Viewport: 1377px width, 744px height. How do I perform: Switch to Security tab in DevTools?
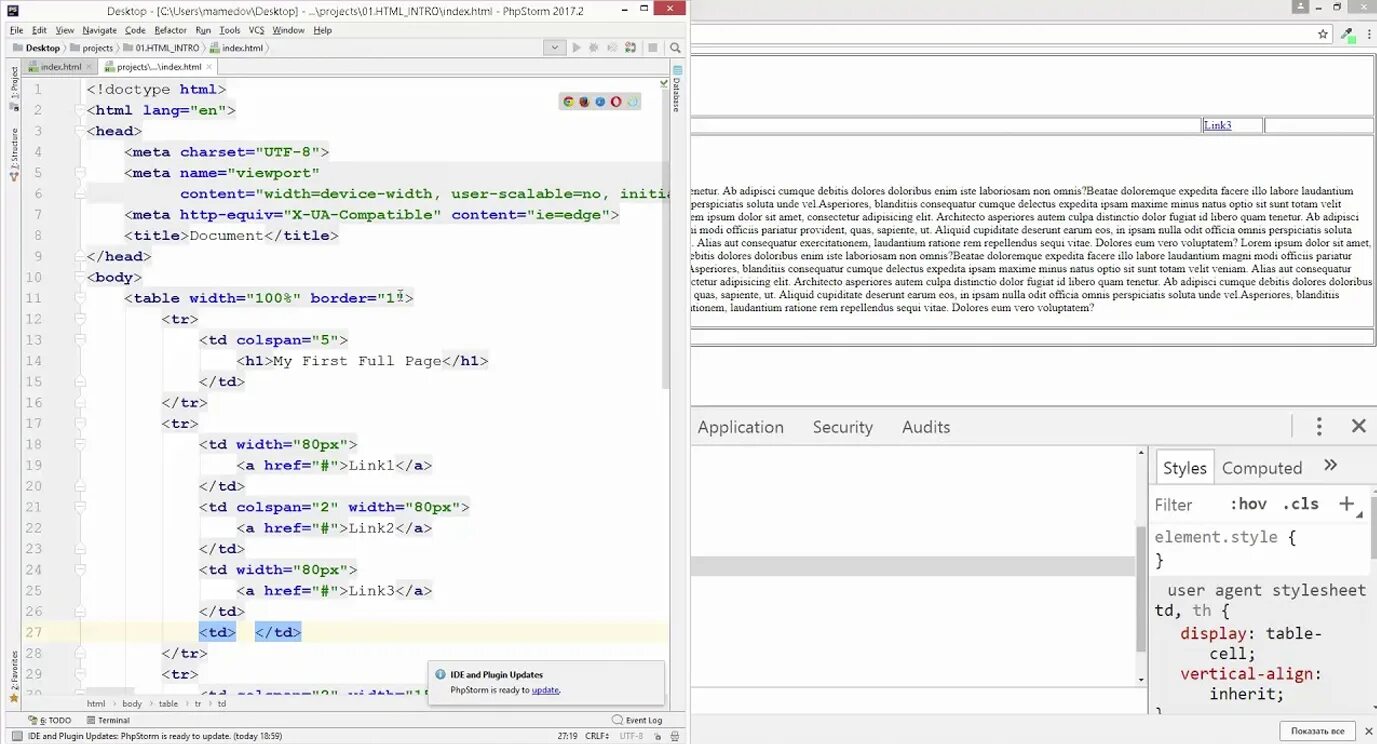[842, 427]
